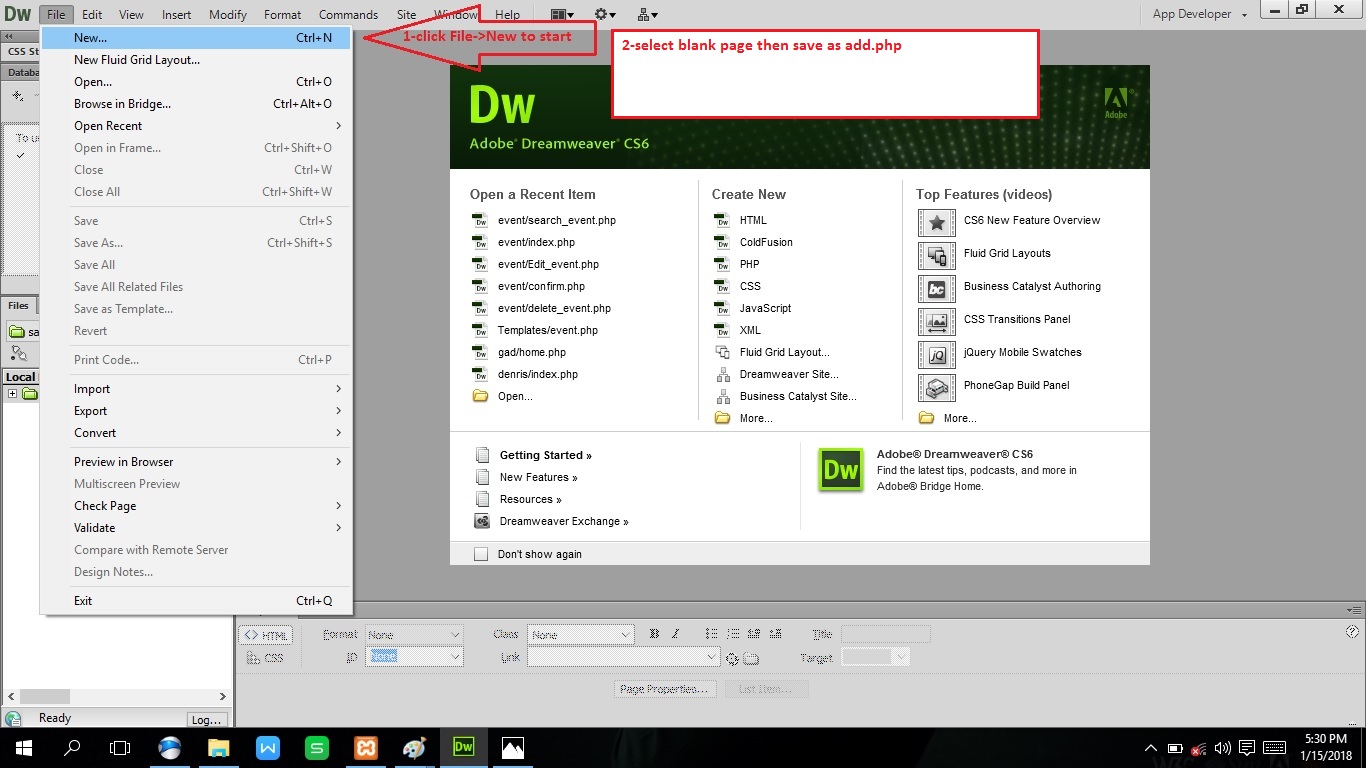The height and width of the screenshot is (768, 1366).
Task: Click the PhoneGap Build Panel video icon
Action: point(937,388)
